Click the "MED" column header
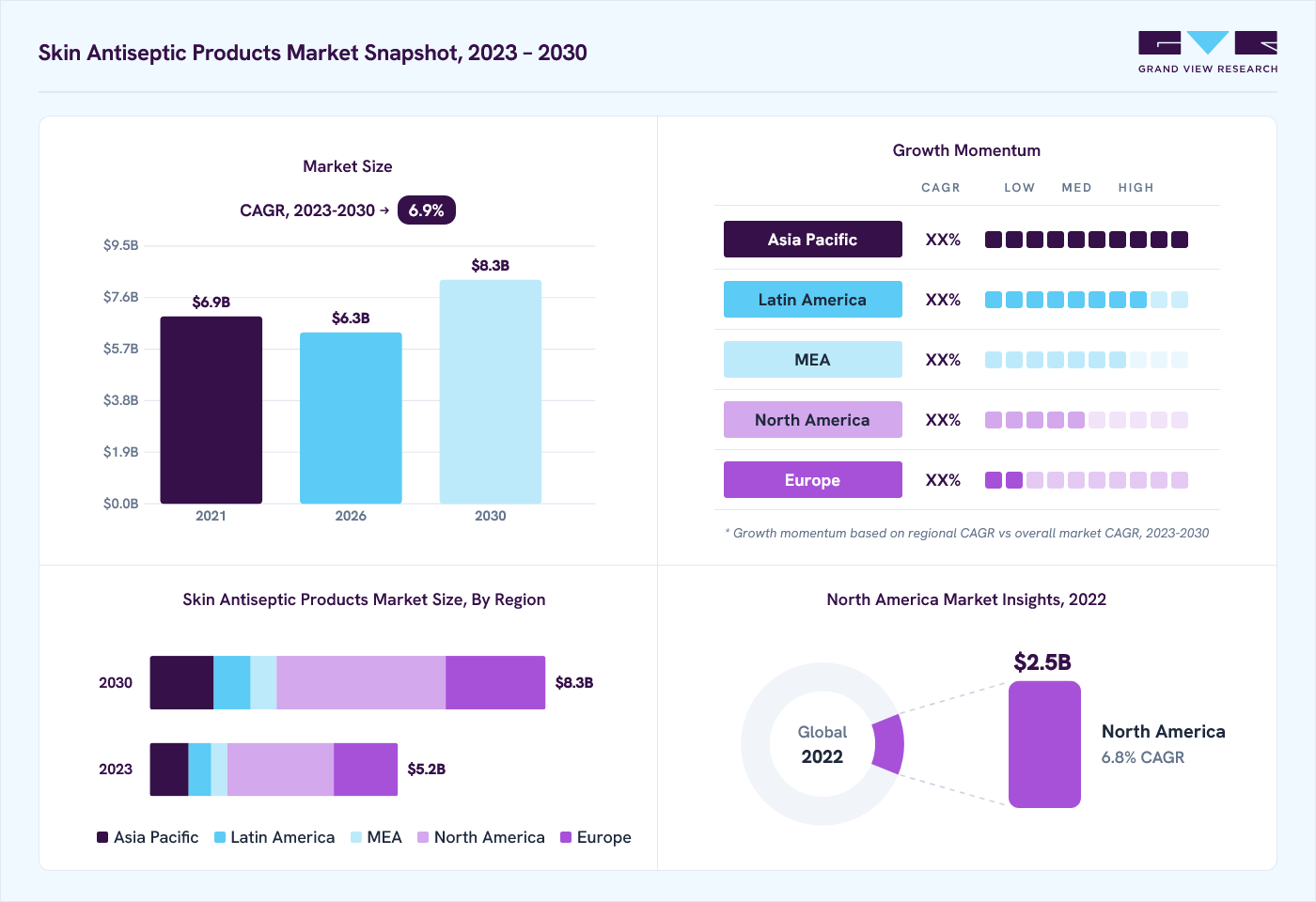1316x902 pixels. pyautogui.click(x=1077, y=188)
